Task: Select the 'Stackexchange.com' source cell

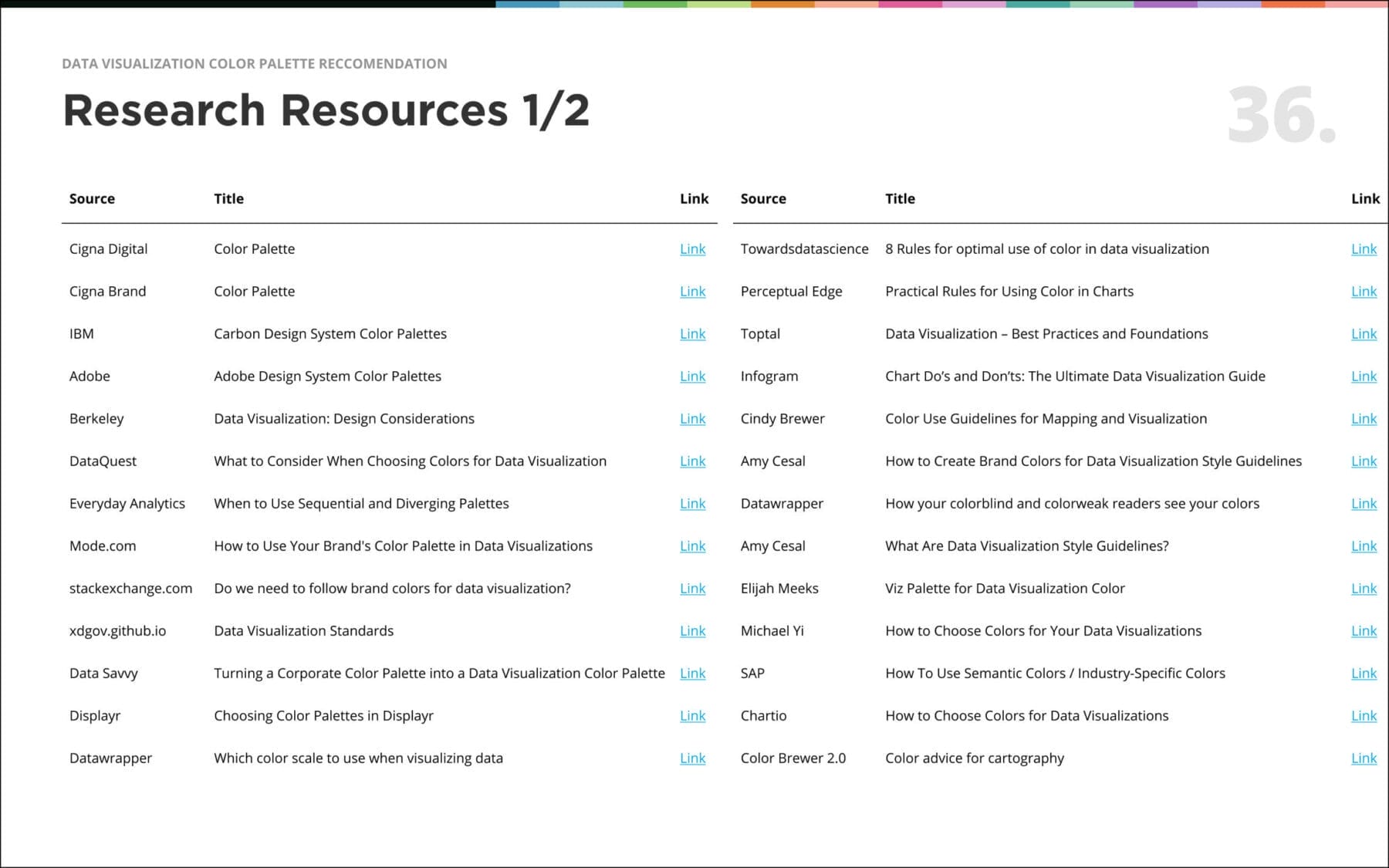Action: coord(130,589)
